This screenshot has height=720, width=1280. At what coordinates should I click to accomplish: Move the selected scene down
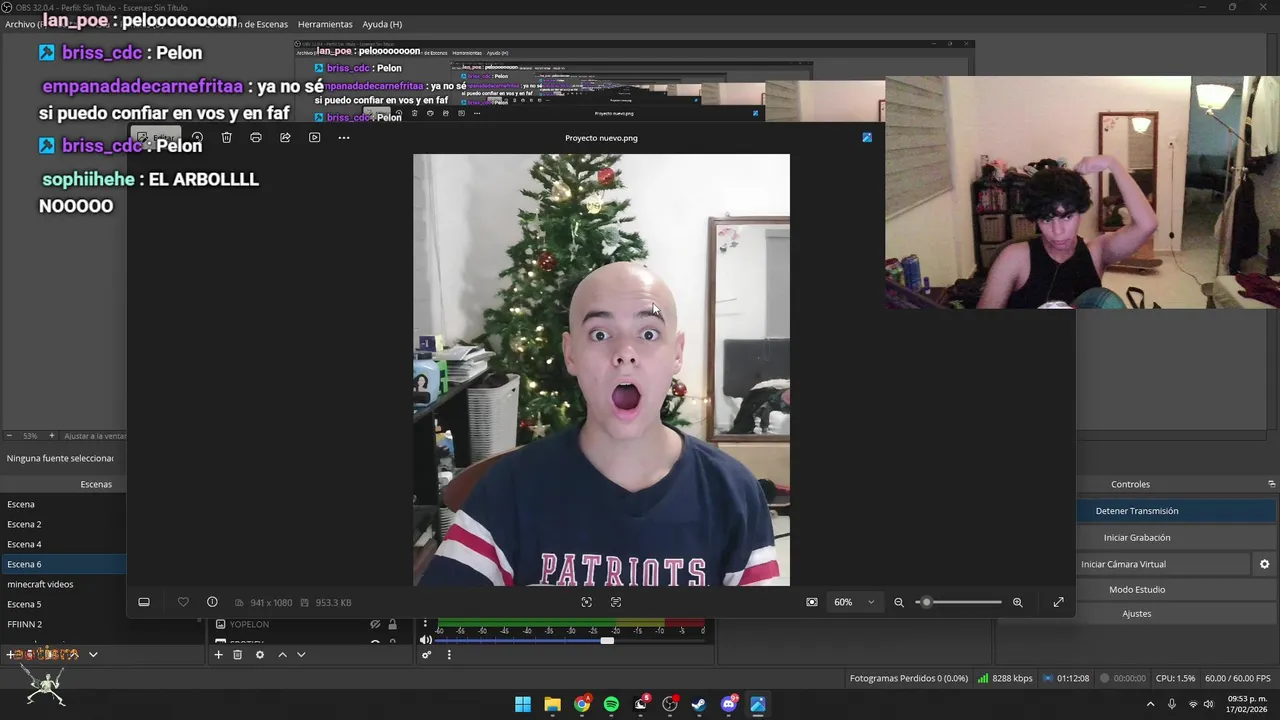[93, 655]
